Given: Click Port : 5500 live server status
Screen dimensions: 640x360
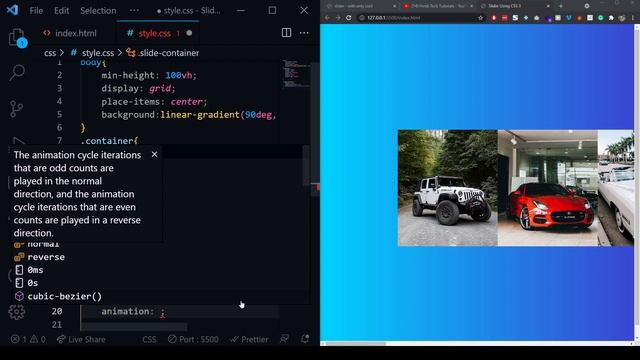Looking at the screenshot, I should point(193,339).
